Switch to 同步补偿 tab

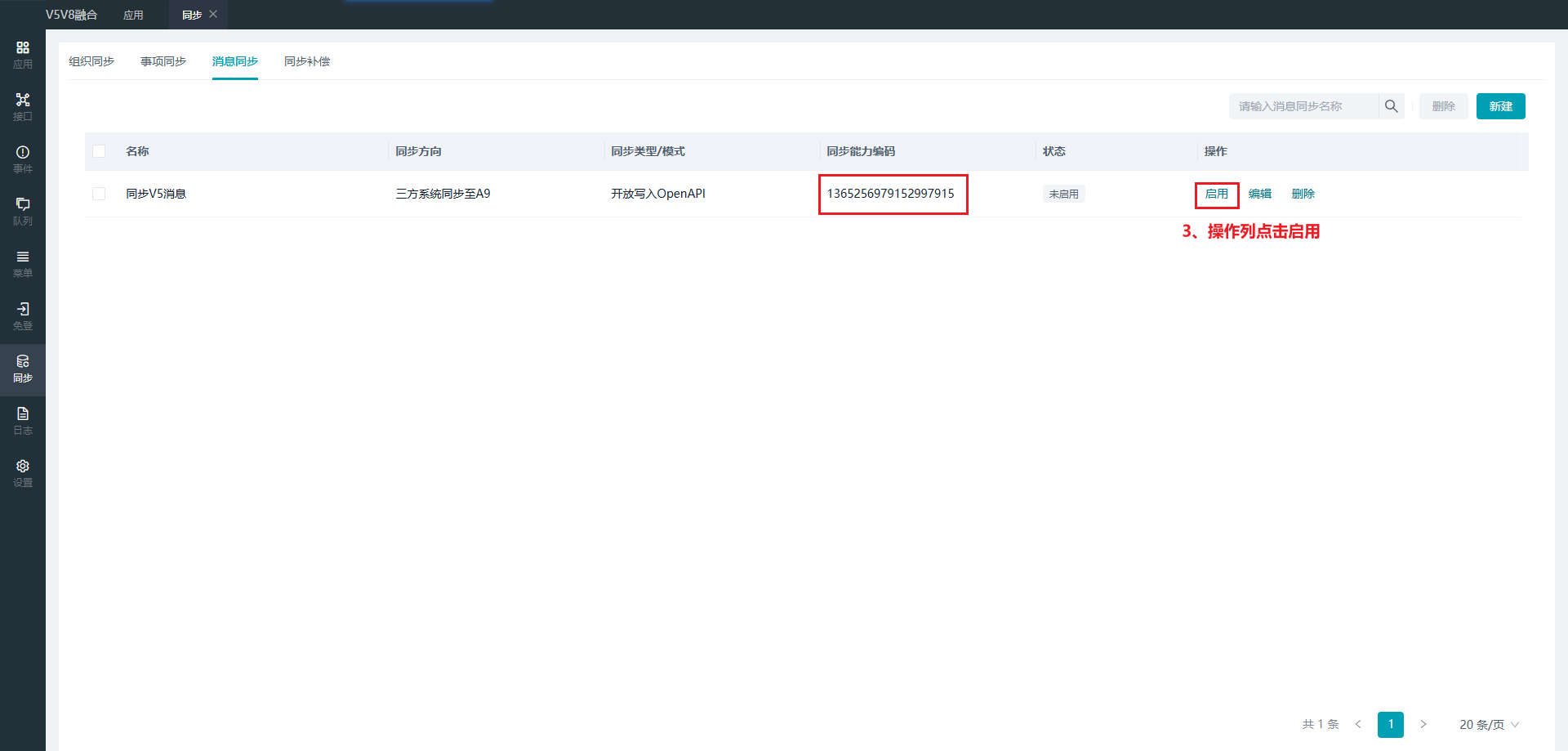(307, 61)
